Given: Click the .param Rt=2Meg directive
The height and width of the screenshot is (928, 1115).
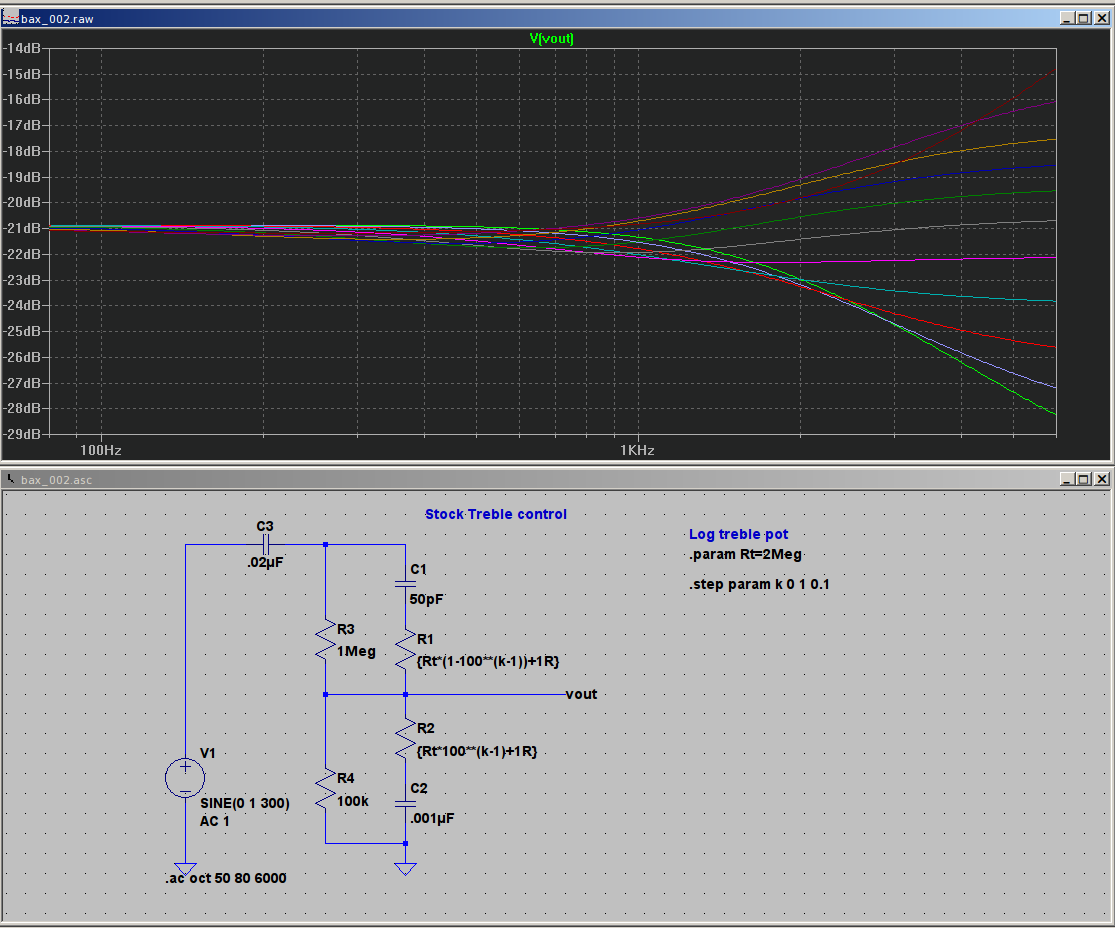Looking at the screenshot, I should pos(745,555).
